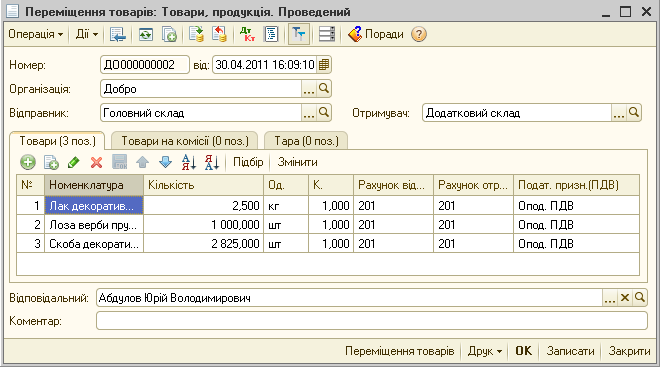
Task: Toggle the tax accounting filter icon
Action: (x=299, y=34)
